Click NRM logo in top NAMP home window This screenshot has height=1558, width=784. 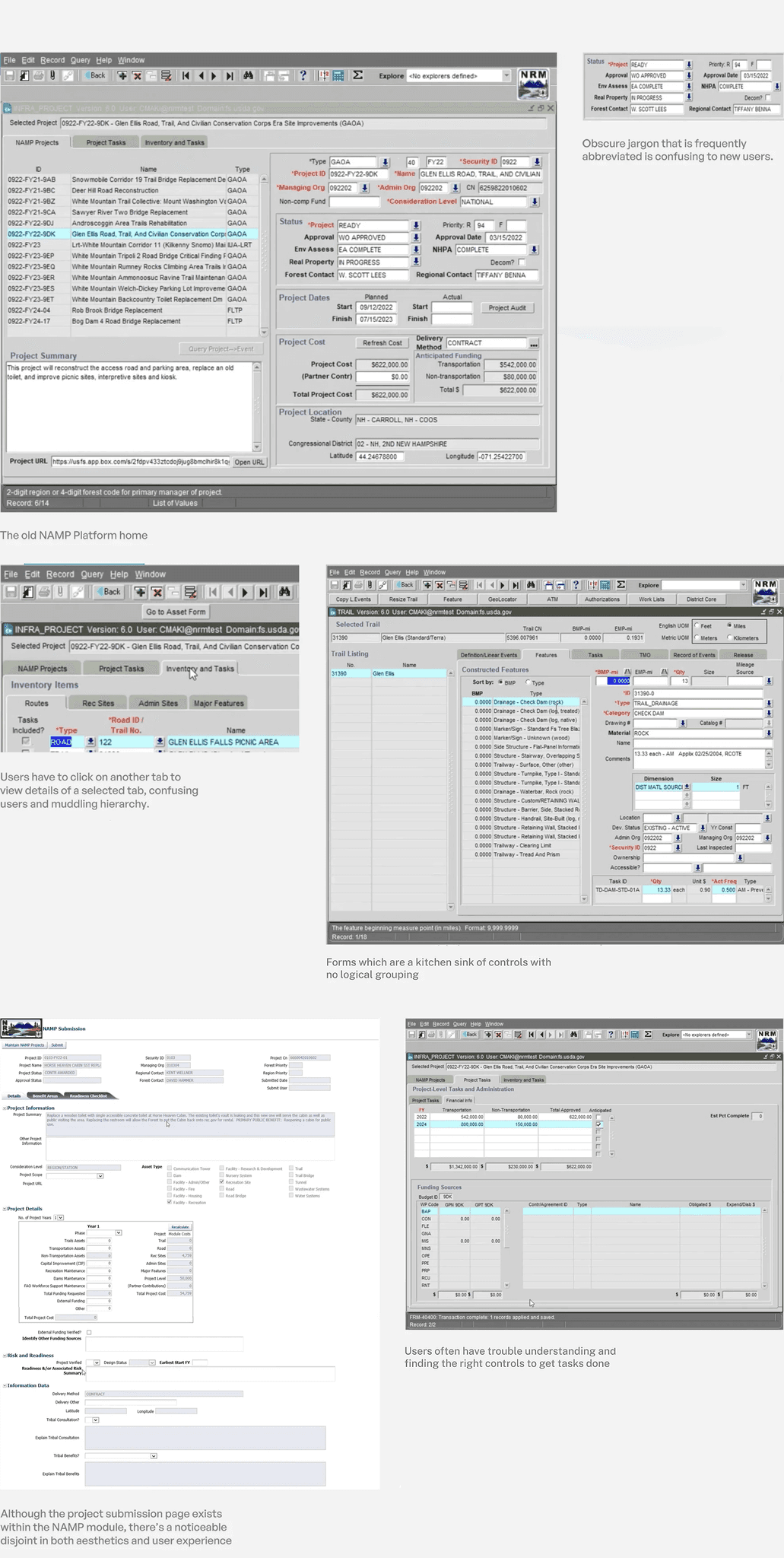[533, 84]
